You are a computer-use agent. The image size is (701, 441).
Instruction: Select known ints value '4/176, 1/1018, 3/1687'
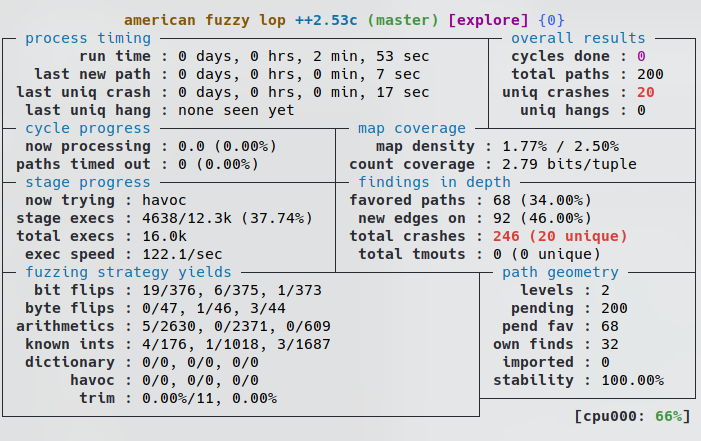pos(236,344)
